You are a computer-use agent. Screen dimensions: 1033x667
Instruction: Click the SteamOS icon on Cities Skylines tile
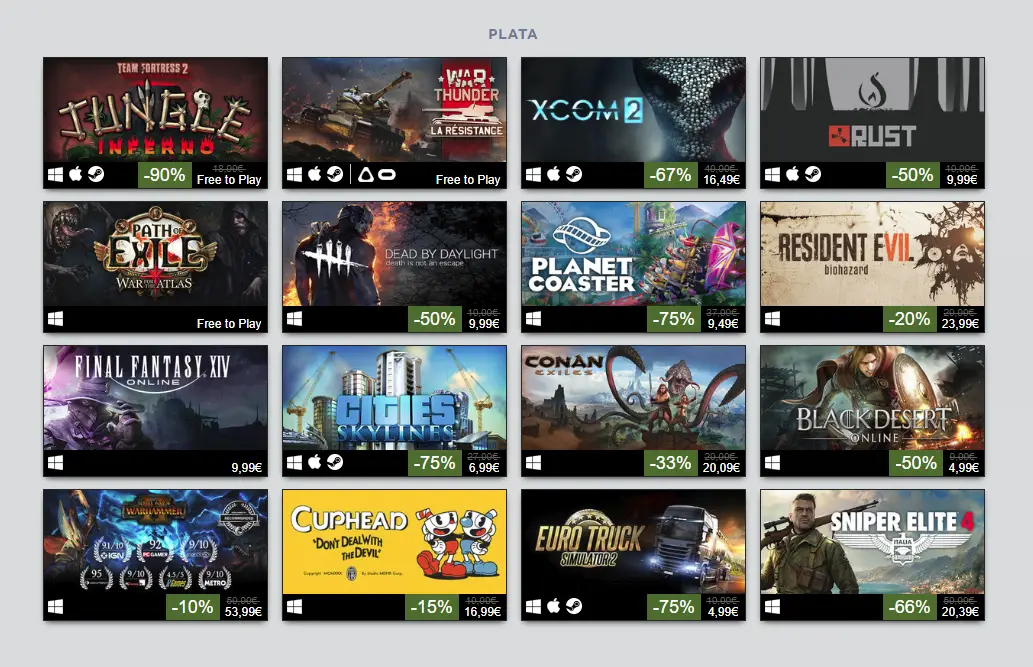[335, 462]
